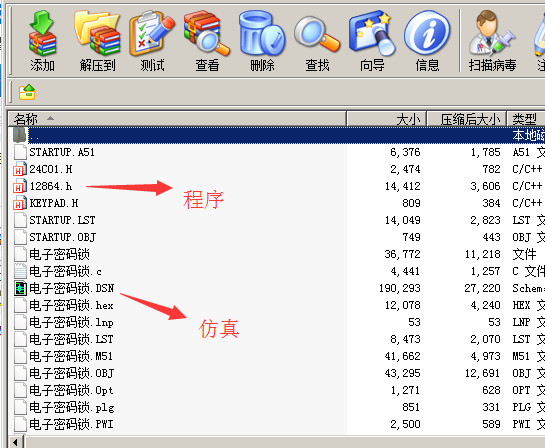
Task: Select file 电子密码锁.PWI
Action: pyautogui.click(x=71, y=425)
